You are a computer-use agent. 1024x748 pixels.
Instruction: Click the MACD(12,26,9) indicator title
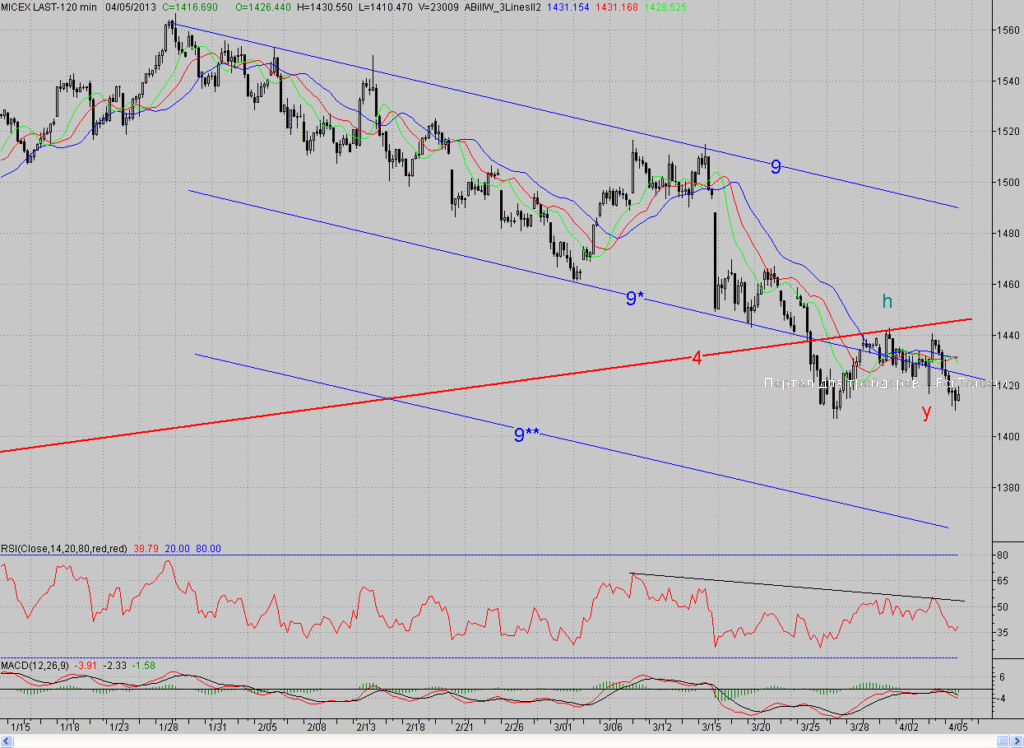click(35, 666)
